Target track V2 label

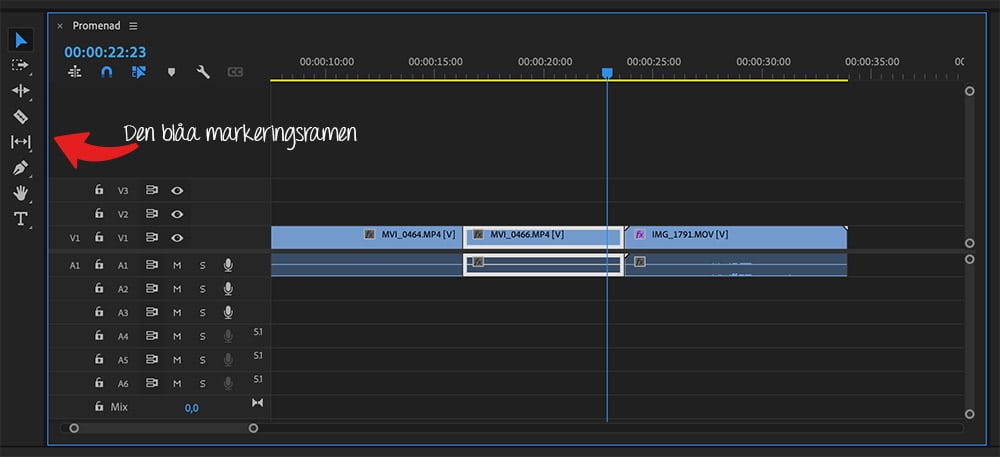(123, 214)
